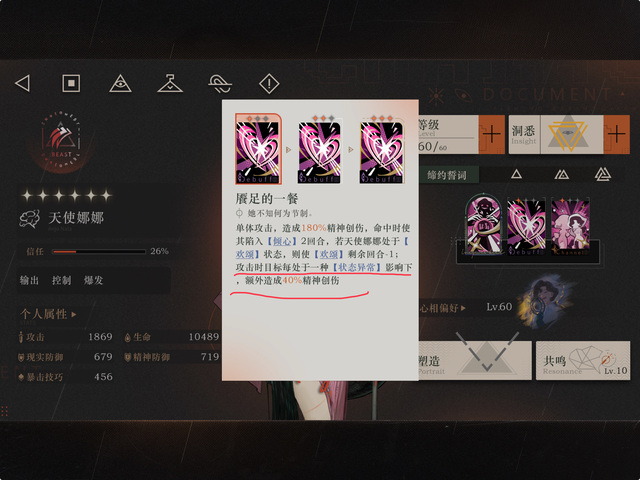640x480 pixels.
Task: Select the triple triangle insight tier icon
Action: coord(603,174)
